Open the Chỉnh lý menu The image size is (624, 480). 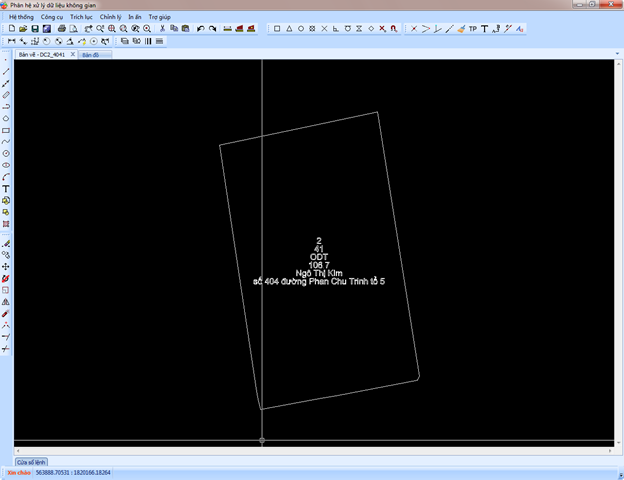coord(110,17)
